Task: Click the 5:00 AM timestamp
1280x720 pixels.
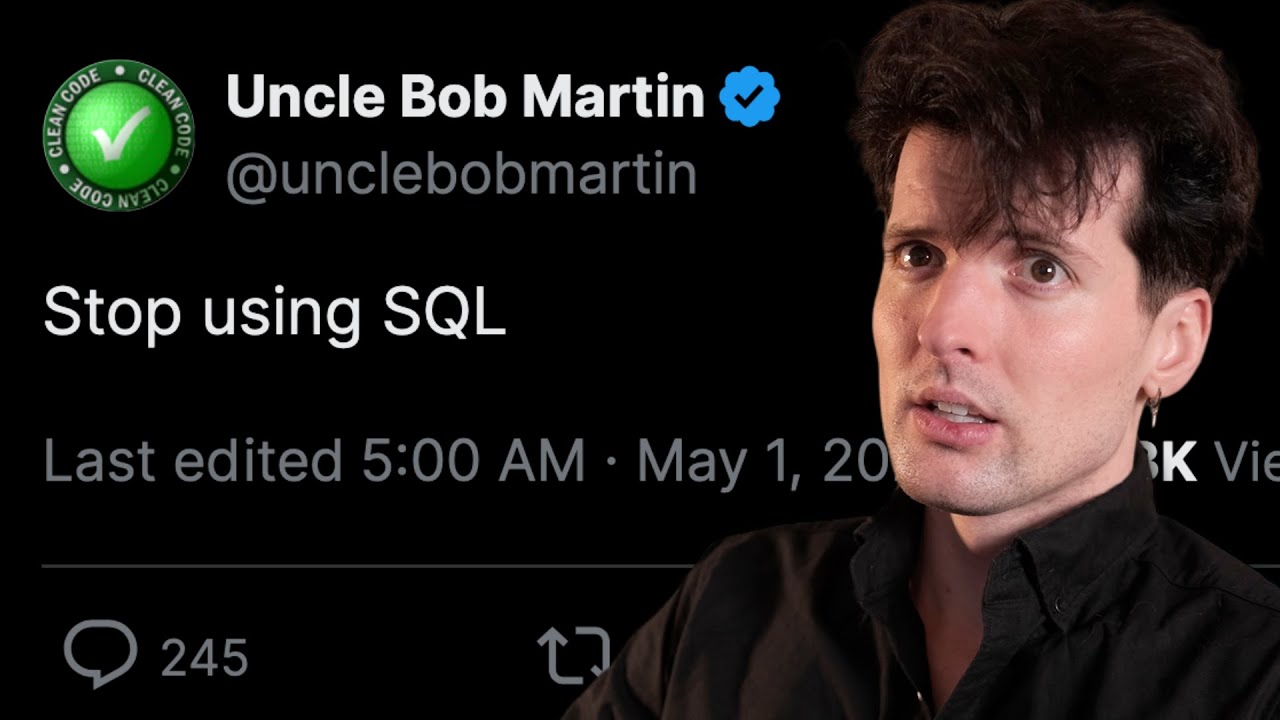Action: [x=472, y=462]
